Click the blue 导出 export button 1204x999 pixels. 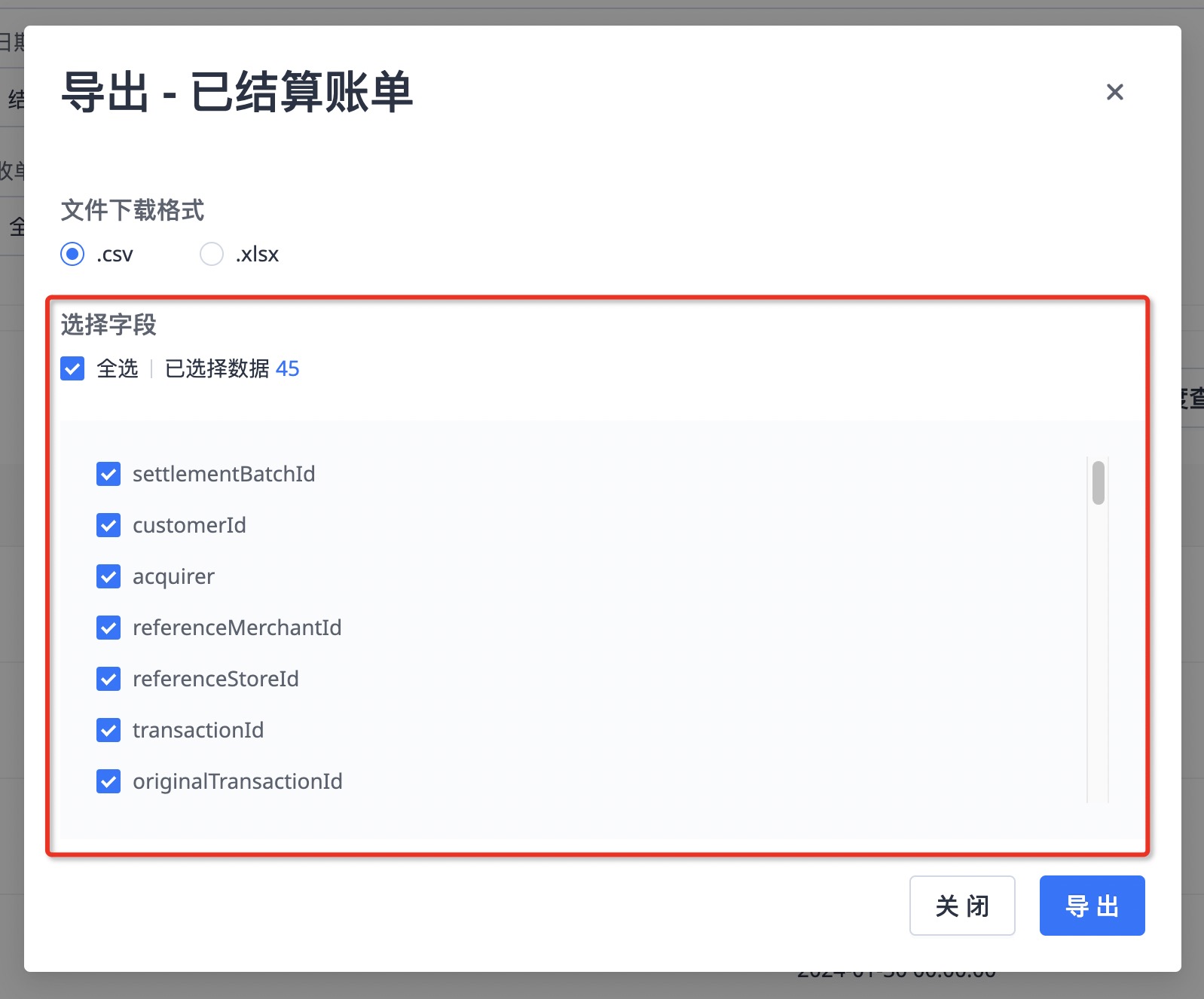[x=1092, y=906]
